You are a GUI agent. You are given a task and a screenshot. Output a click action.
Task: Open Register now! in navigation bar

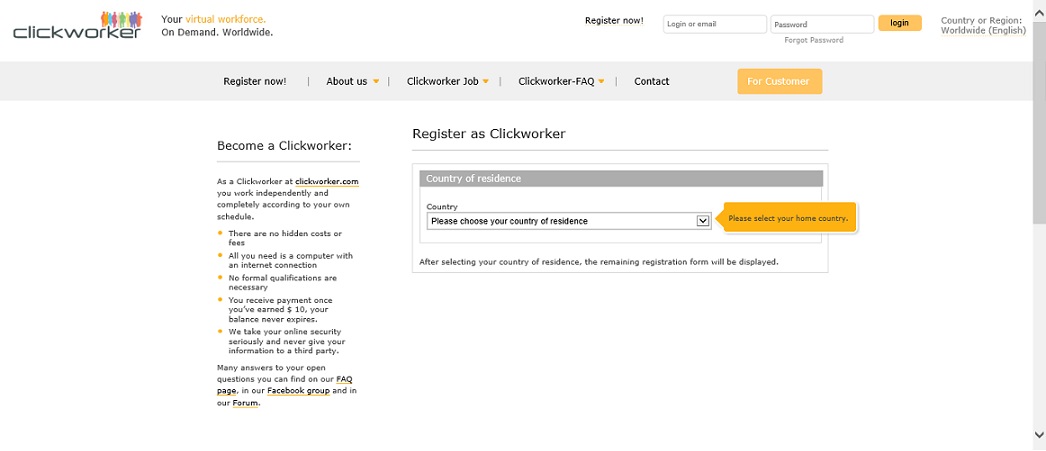point(255,81)
